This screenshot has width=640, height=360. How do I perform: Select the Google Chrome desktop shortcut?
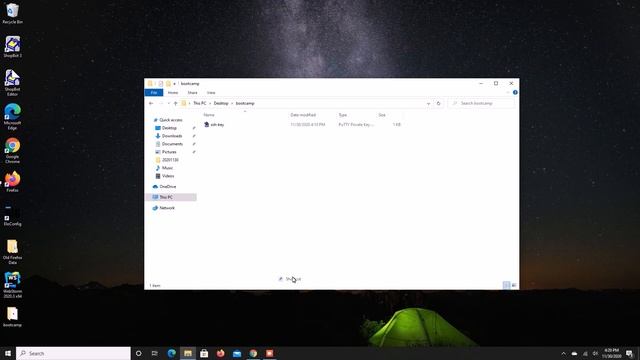click(x=12, y=151)
